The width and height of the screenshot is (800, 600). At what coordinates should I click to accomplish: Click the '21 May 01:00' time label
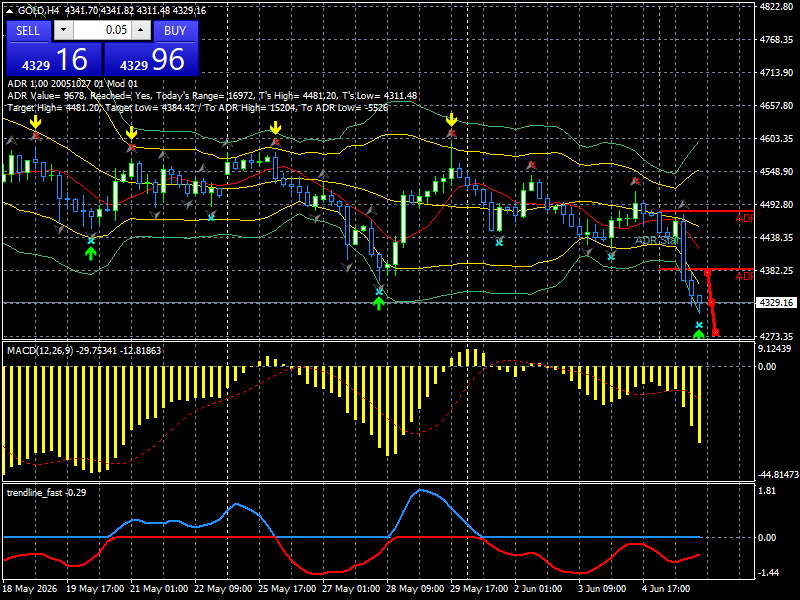159,589
